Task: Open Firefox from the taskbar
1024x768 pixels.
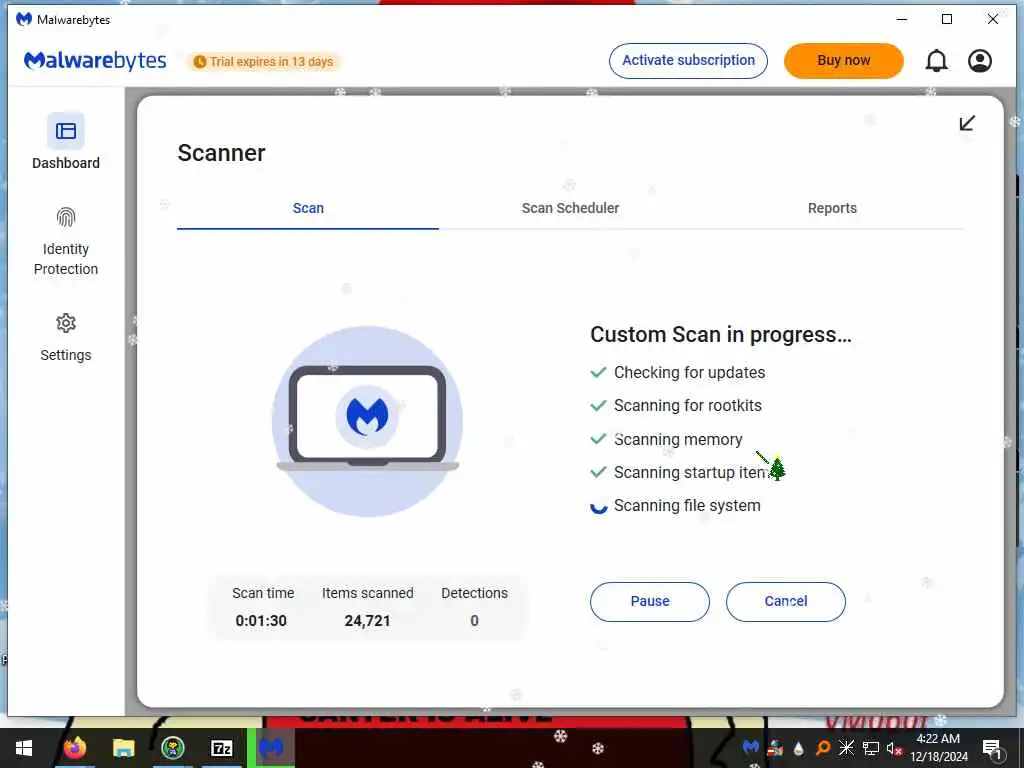Action: (x=75, y=748)
